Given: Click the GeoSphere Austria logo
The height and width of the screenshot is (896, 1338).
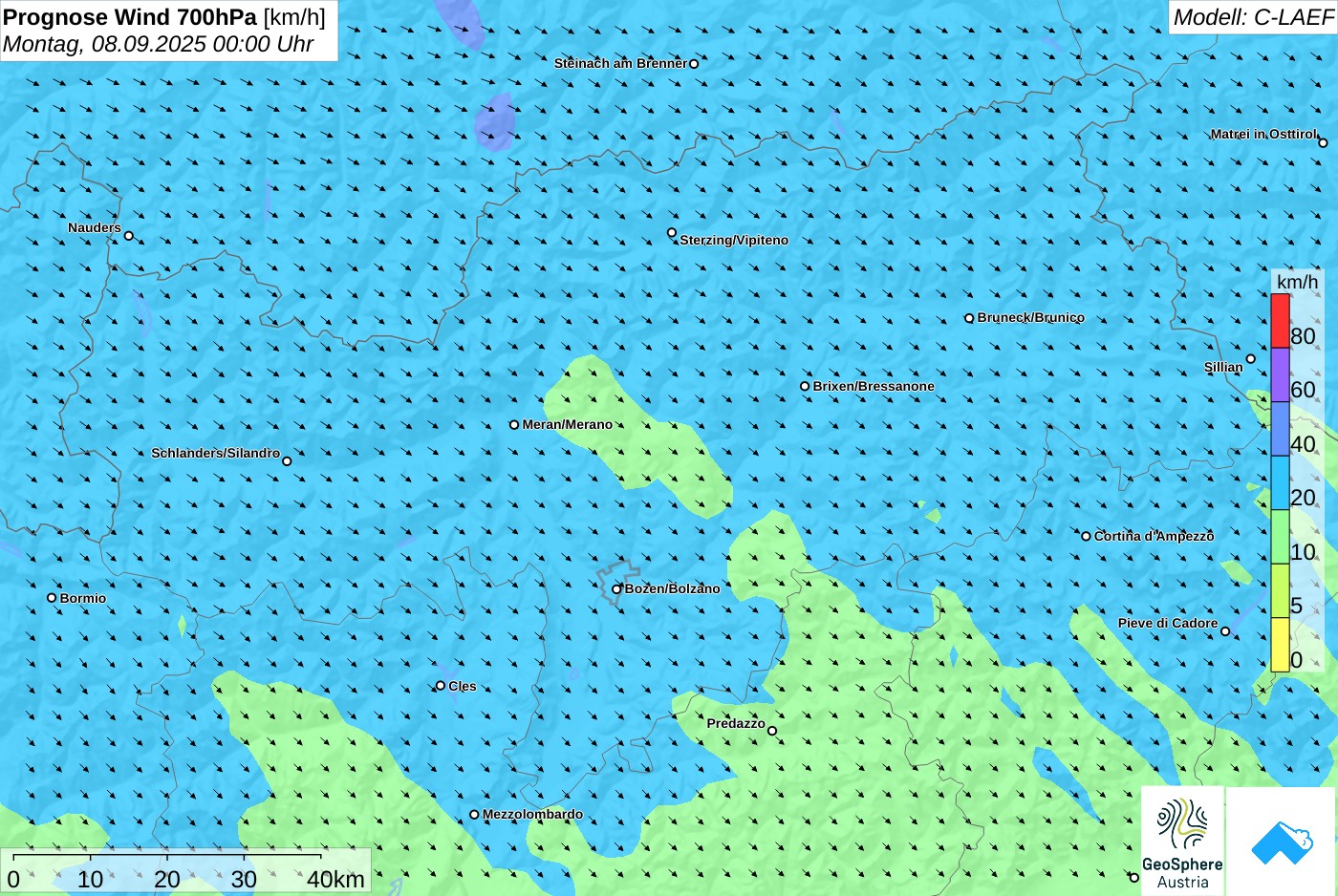Looking at the screenshot, I should pyautogui.click(x=1182, y=842).
